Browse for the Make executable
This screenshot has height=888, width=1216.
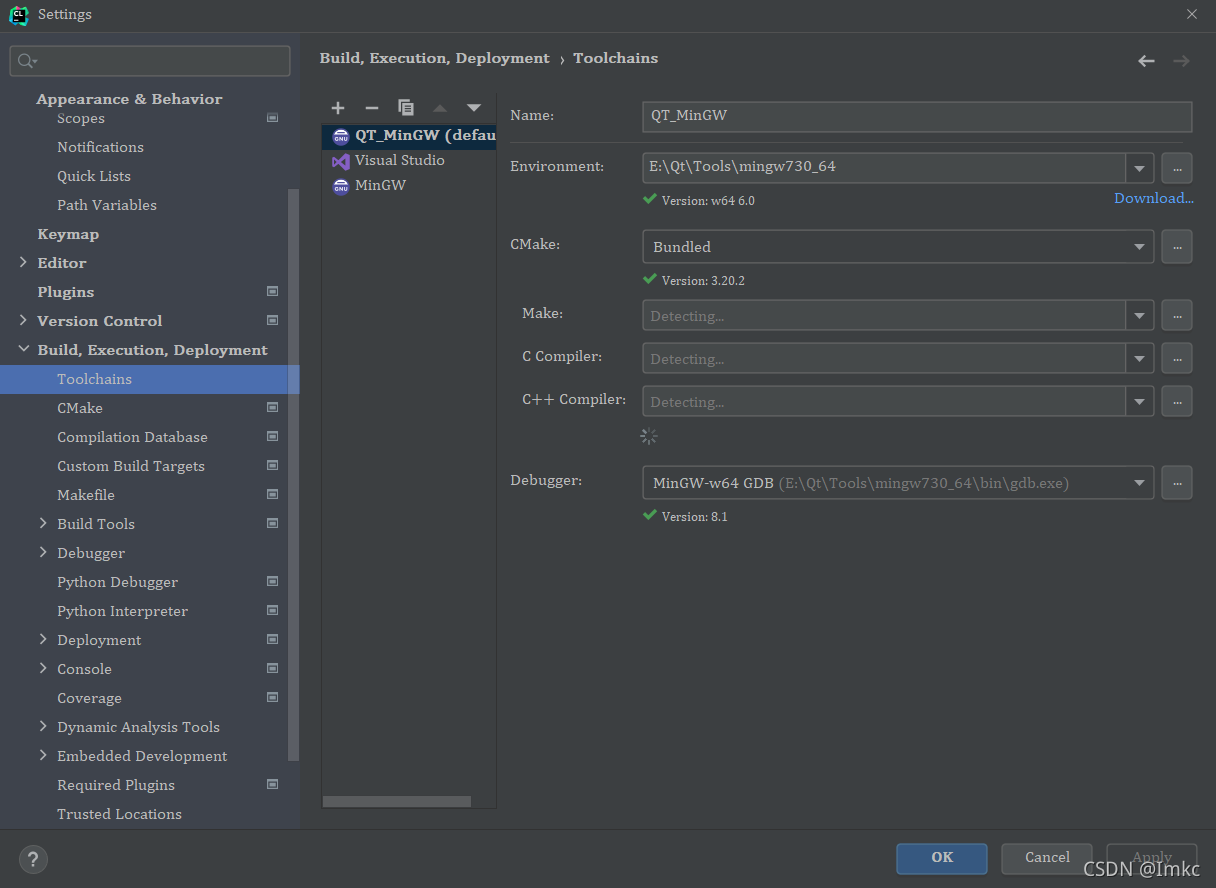[1177, 315]
